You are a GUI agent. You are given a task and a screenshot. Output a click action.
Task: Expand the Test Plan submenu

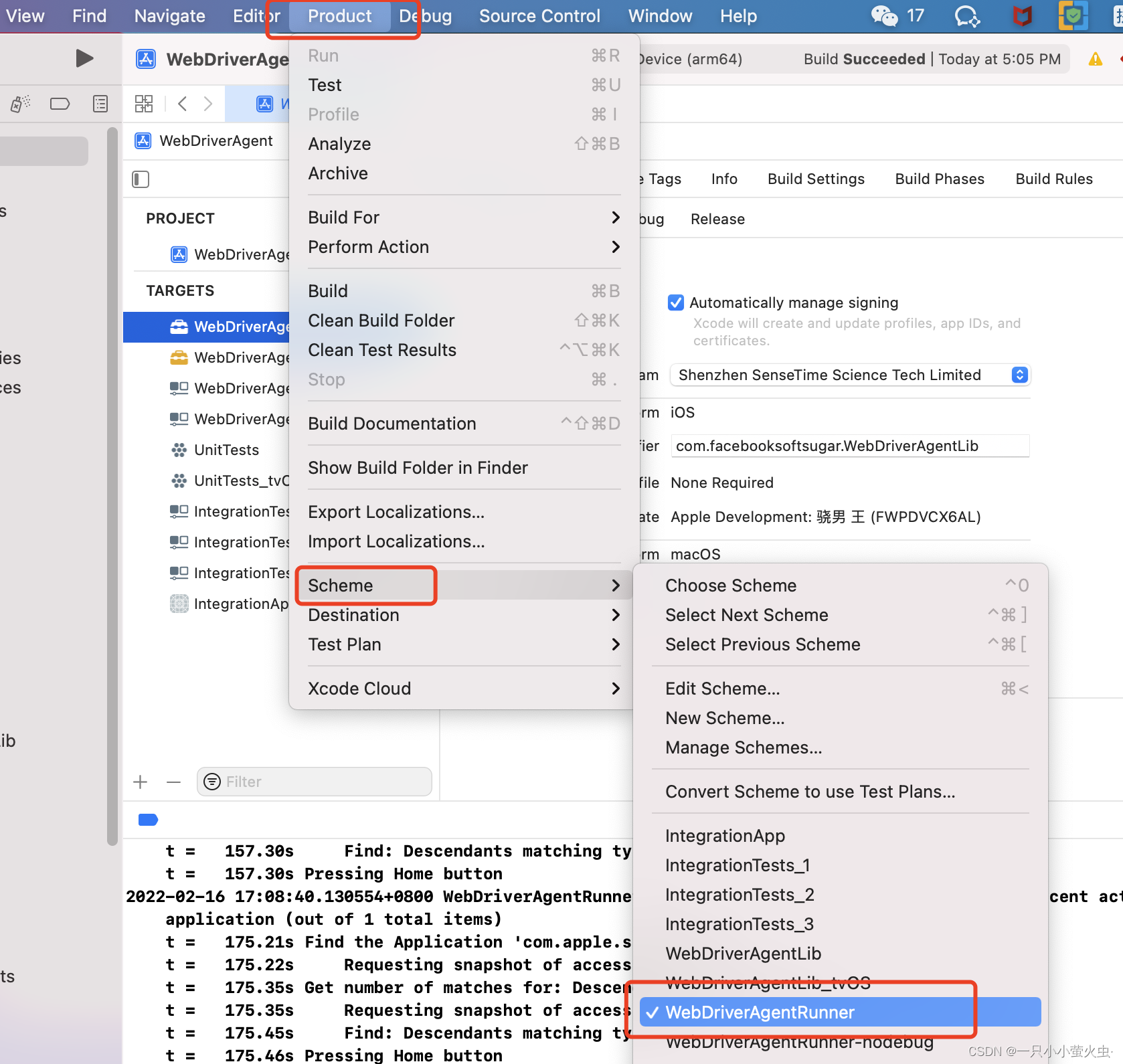[x=464, y=644]
